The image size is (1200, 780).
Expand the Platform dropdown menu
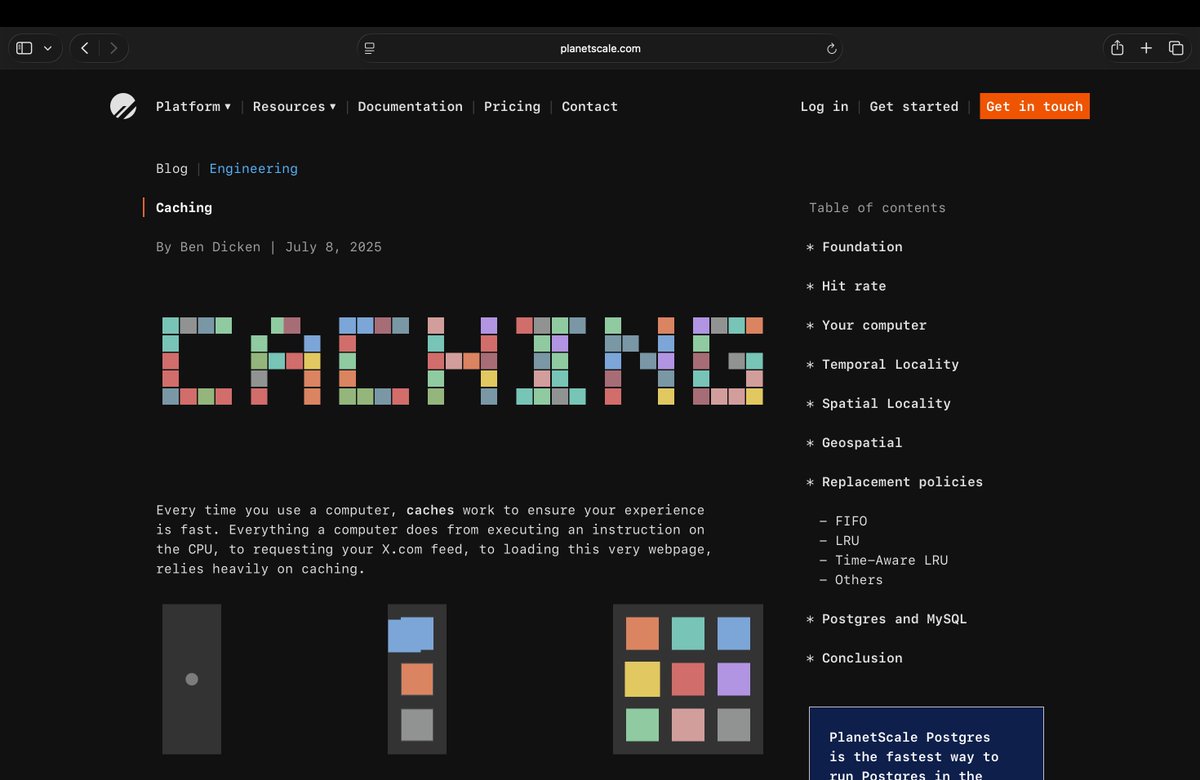[193, 106]
